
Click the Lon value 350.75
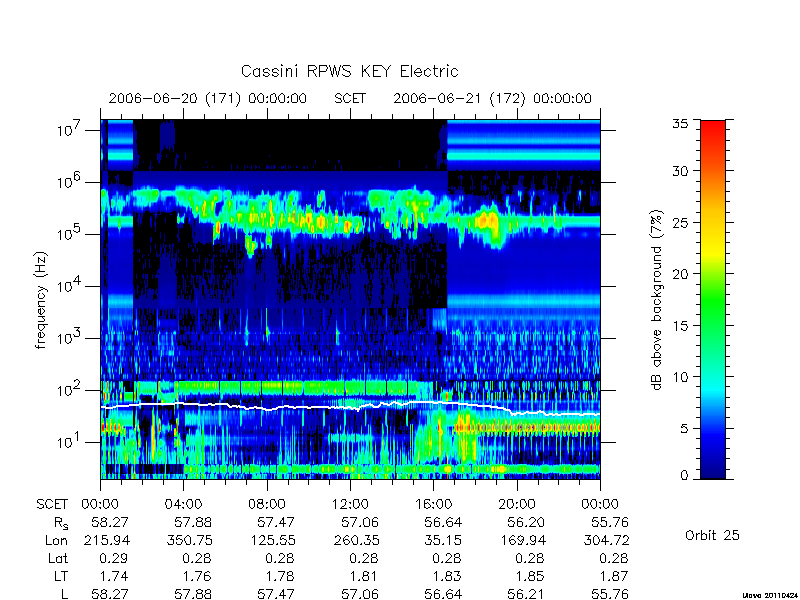[189, 540]
